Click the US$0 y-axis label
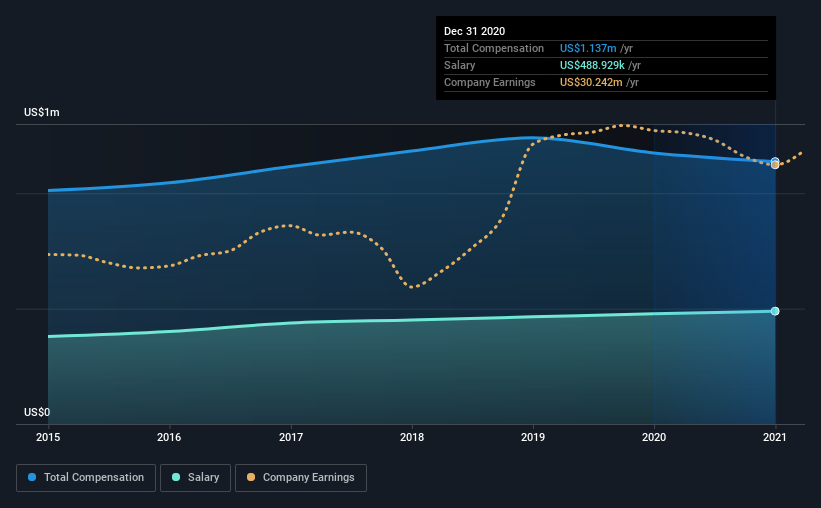This screenshot has width=821, height=508. (x=37, y=413)
